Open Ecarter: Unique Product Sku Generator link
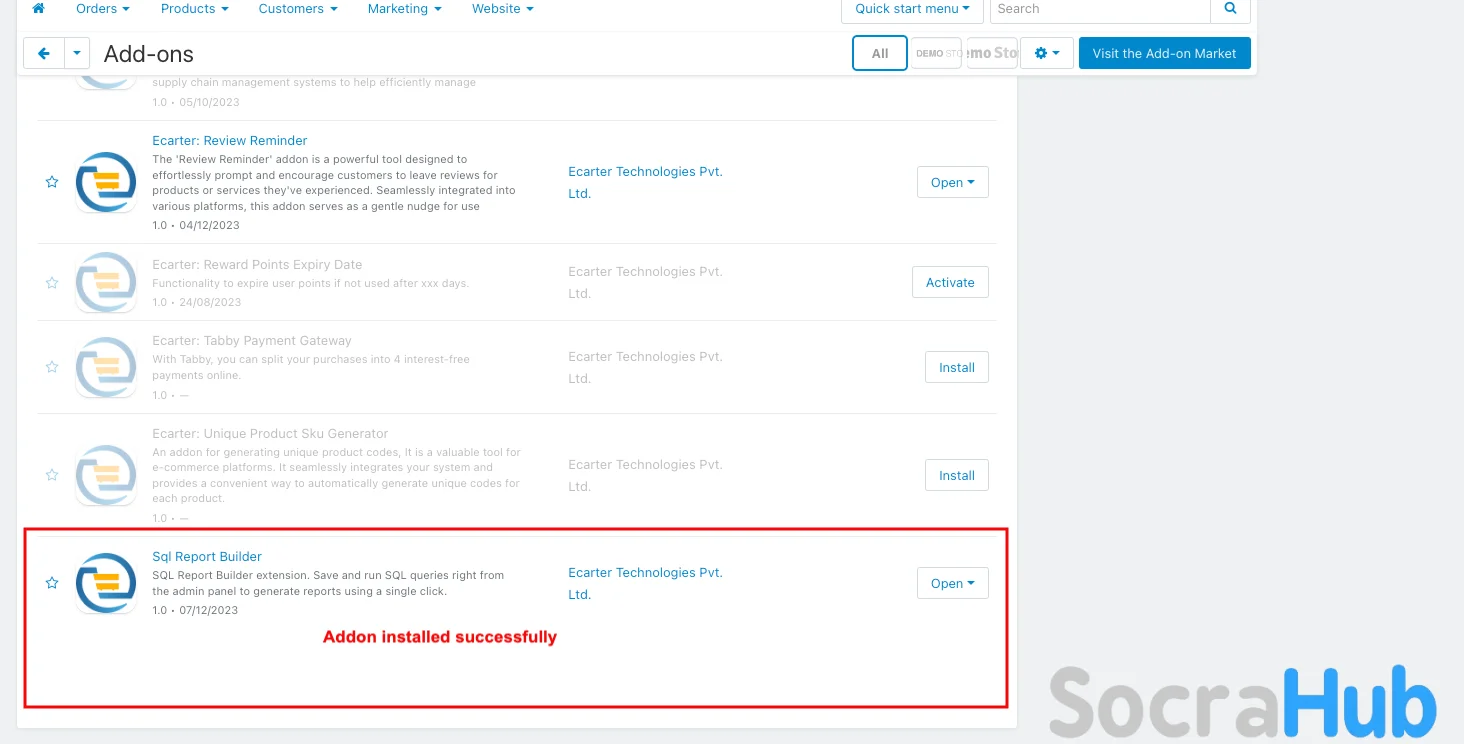This screenshot has height=744, width=1464. [x=270, y=434]
